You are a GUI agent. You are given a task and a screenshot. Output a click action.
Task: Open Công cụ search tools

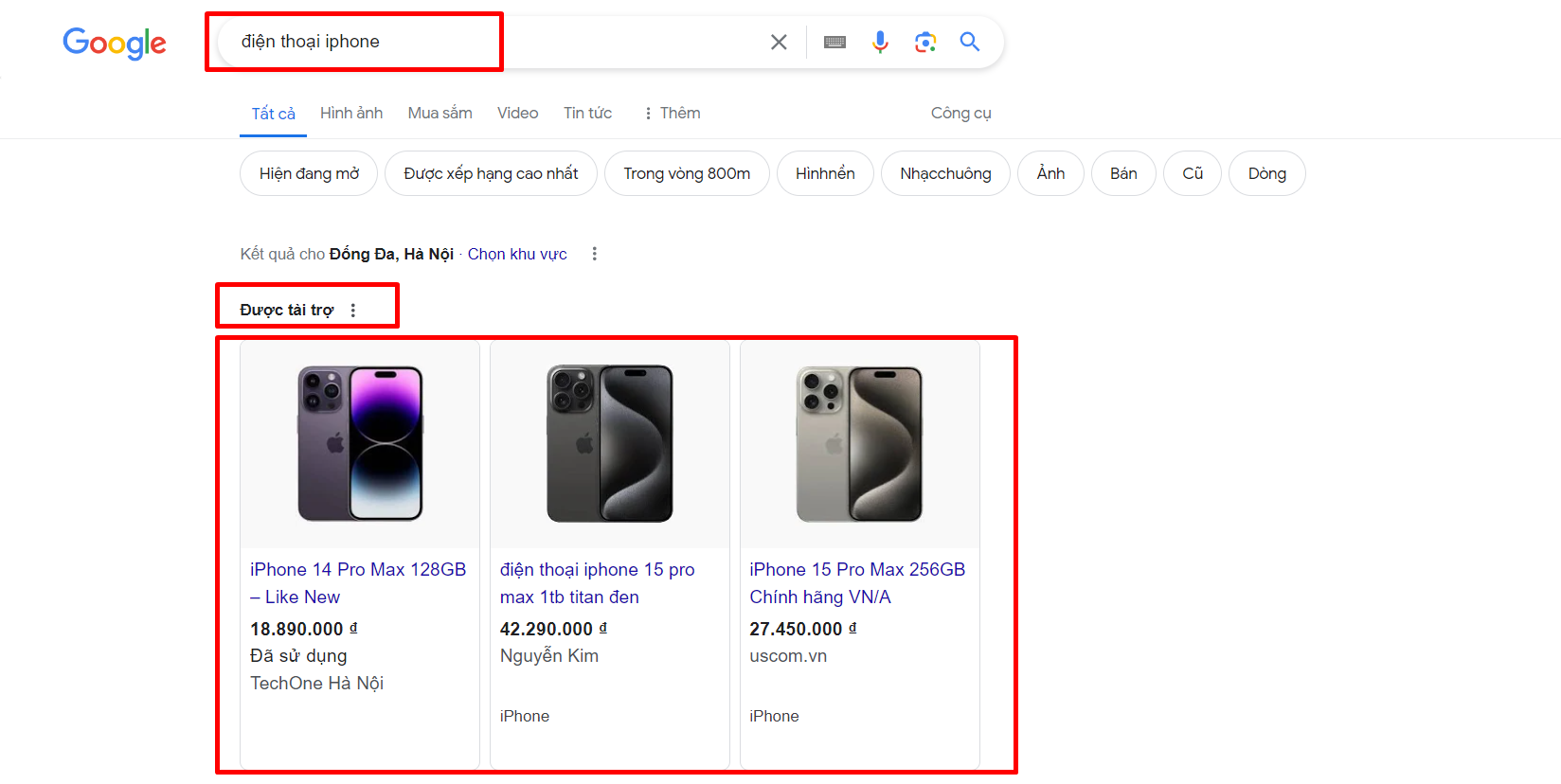click(x=960, y=113)
